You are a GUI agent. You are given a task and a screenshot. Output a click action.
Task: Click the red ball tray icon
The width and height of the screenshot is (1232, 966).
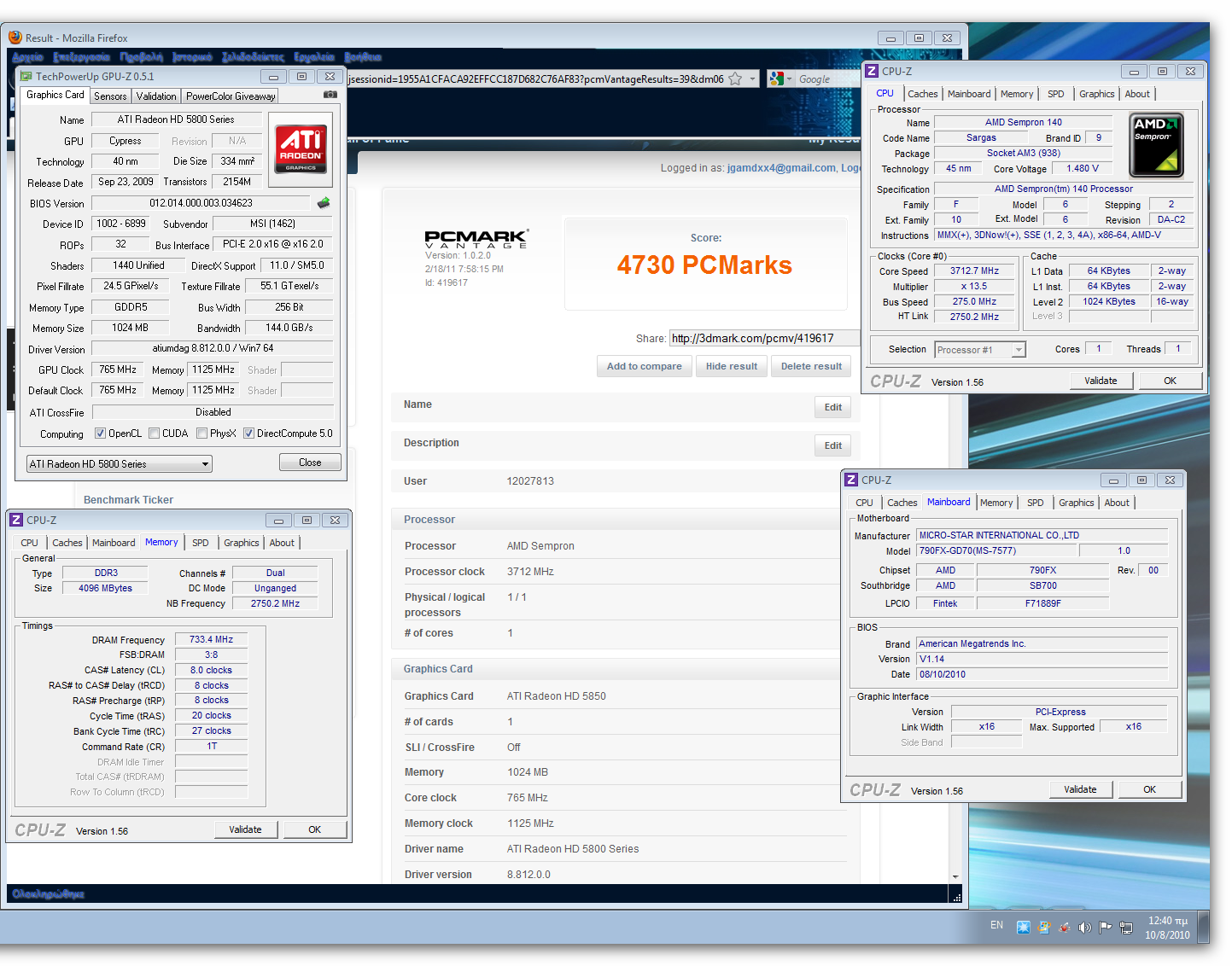(1064, 928)
